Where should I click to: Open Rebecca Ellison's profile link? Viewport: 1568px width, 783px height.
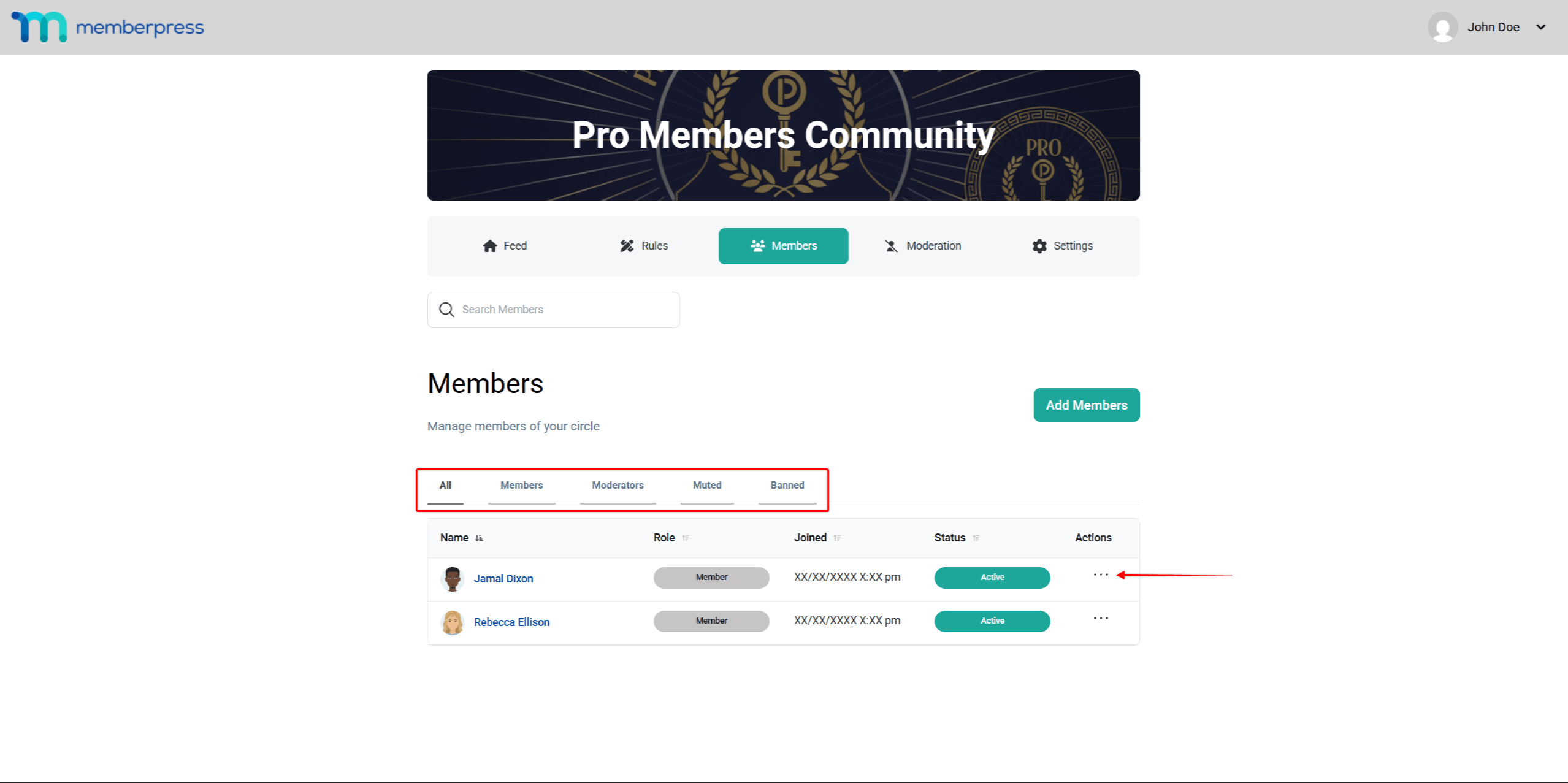(511, 622)
